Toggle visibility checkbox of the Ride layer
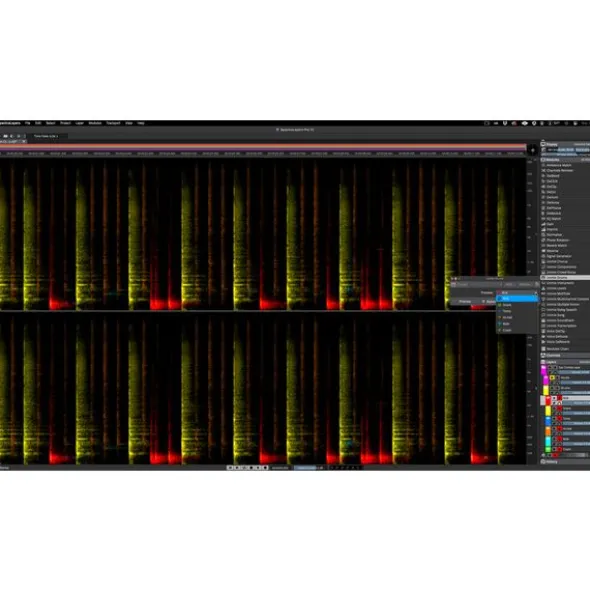 tap(554, 439)
